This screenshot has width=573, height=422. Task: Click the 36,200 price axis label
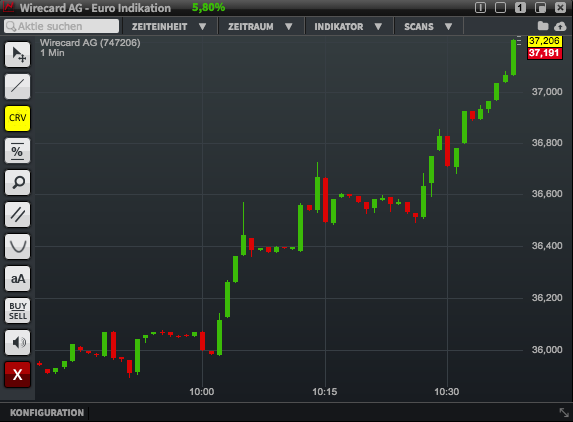coord(547,298)
